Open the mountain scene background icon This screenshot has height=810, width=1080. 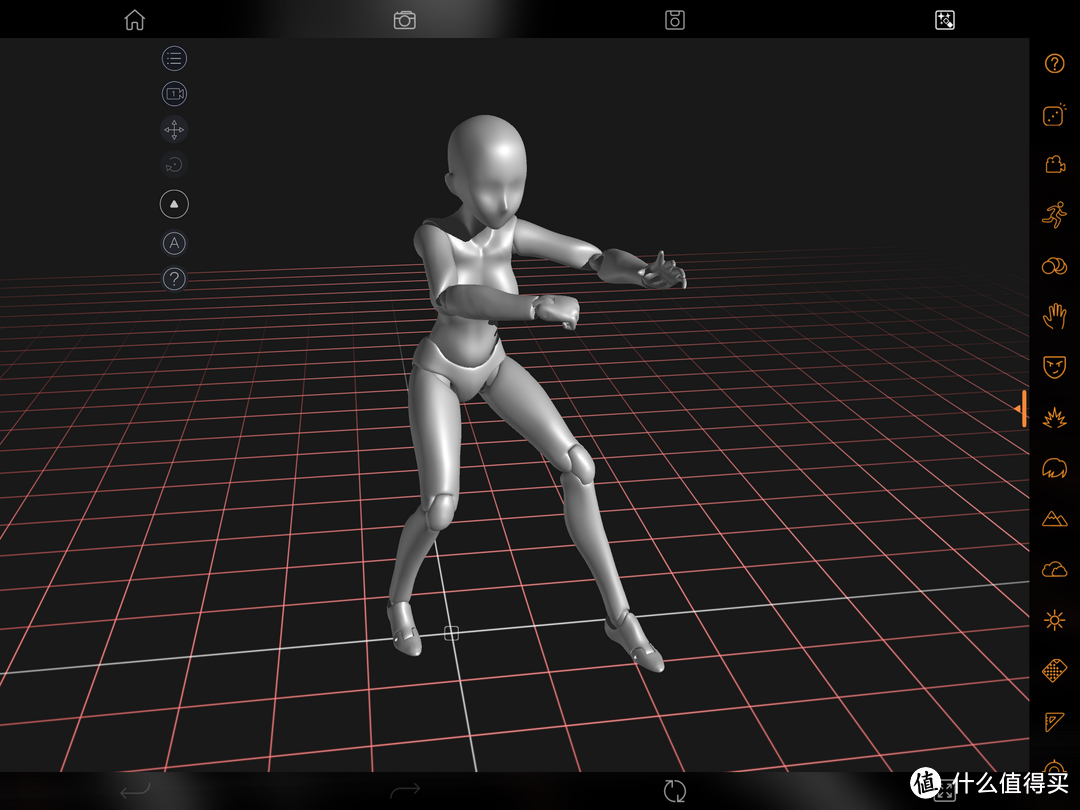point(1055,519)
